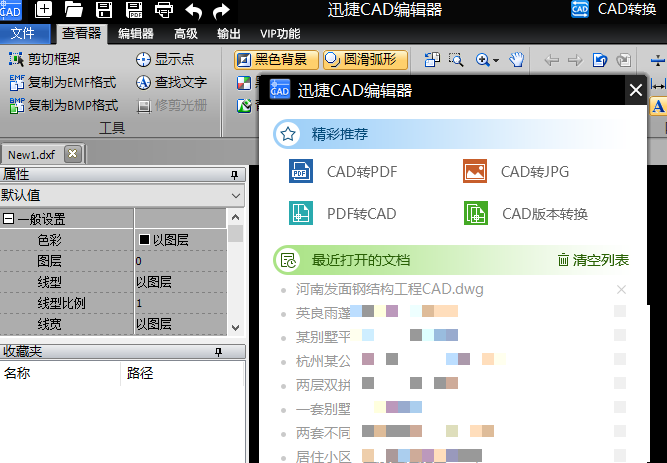This screenshot has height=463, width=667.
Task: Open the CAD转PDF converter
Action: click(343, 171)
